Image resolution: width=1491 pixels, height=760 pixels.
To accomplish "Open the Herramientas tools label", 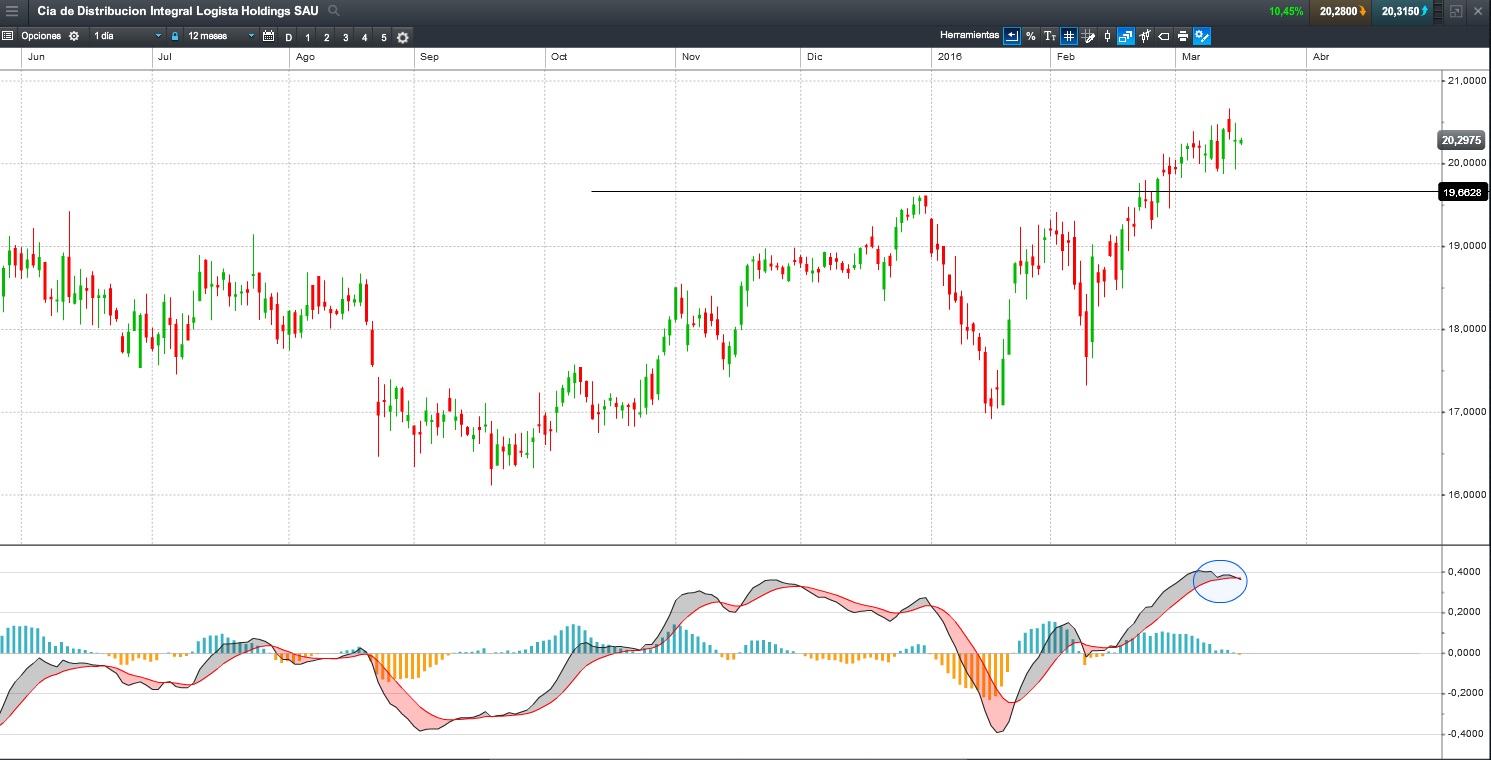I will point(969,35).
